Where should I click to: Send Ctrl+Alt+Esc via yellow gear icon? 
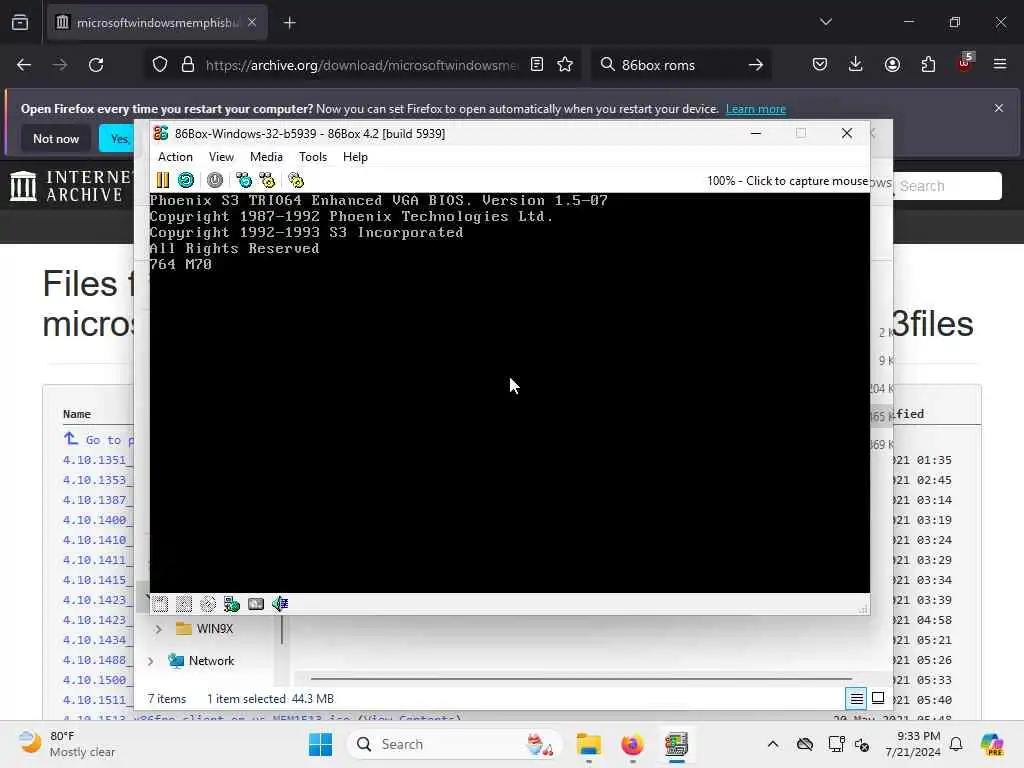[x=267, y=180]
